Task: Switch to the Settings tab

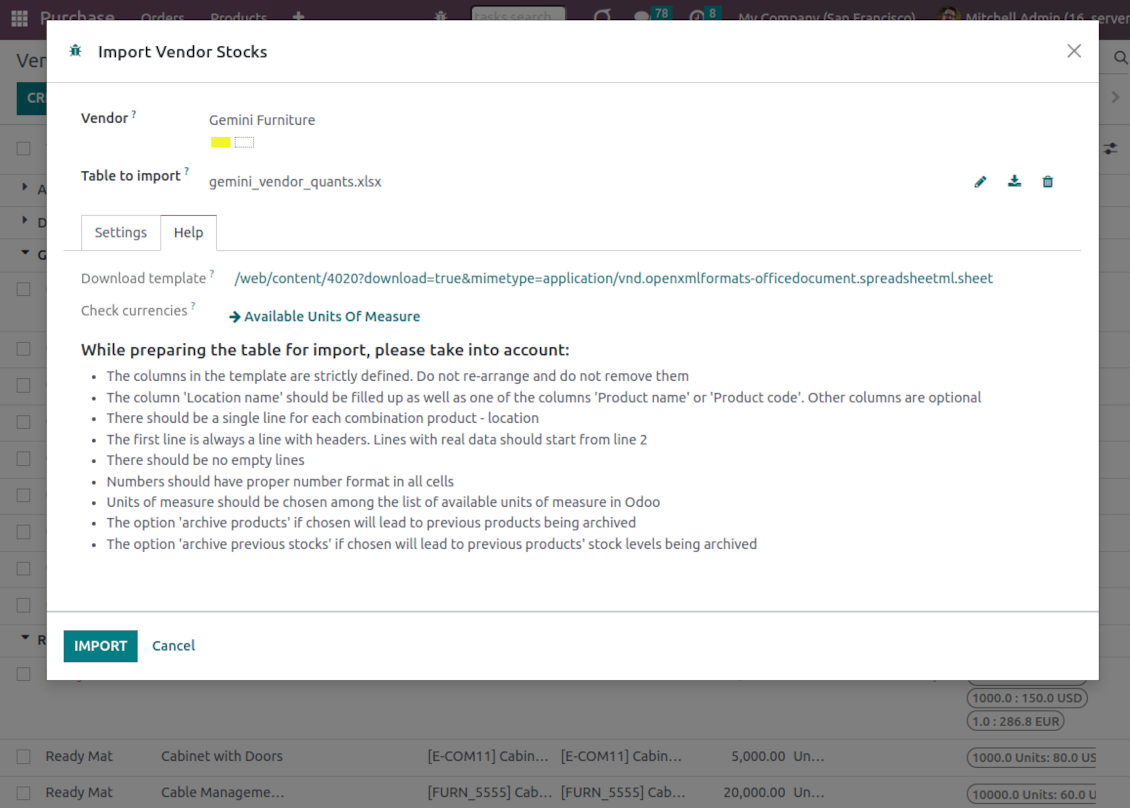Action: coord(120,233)
